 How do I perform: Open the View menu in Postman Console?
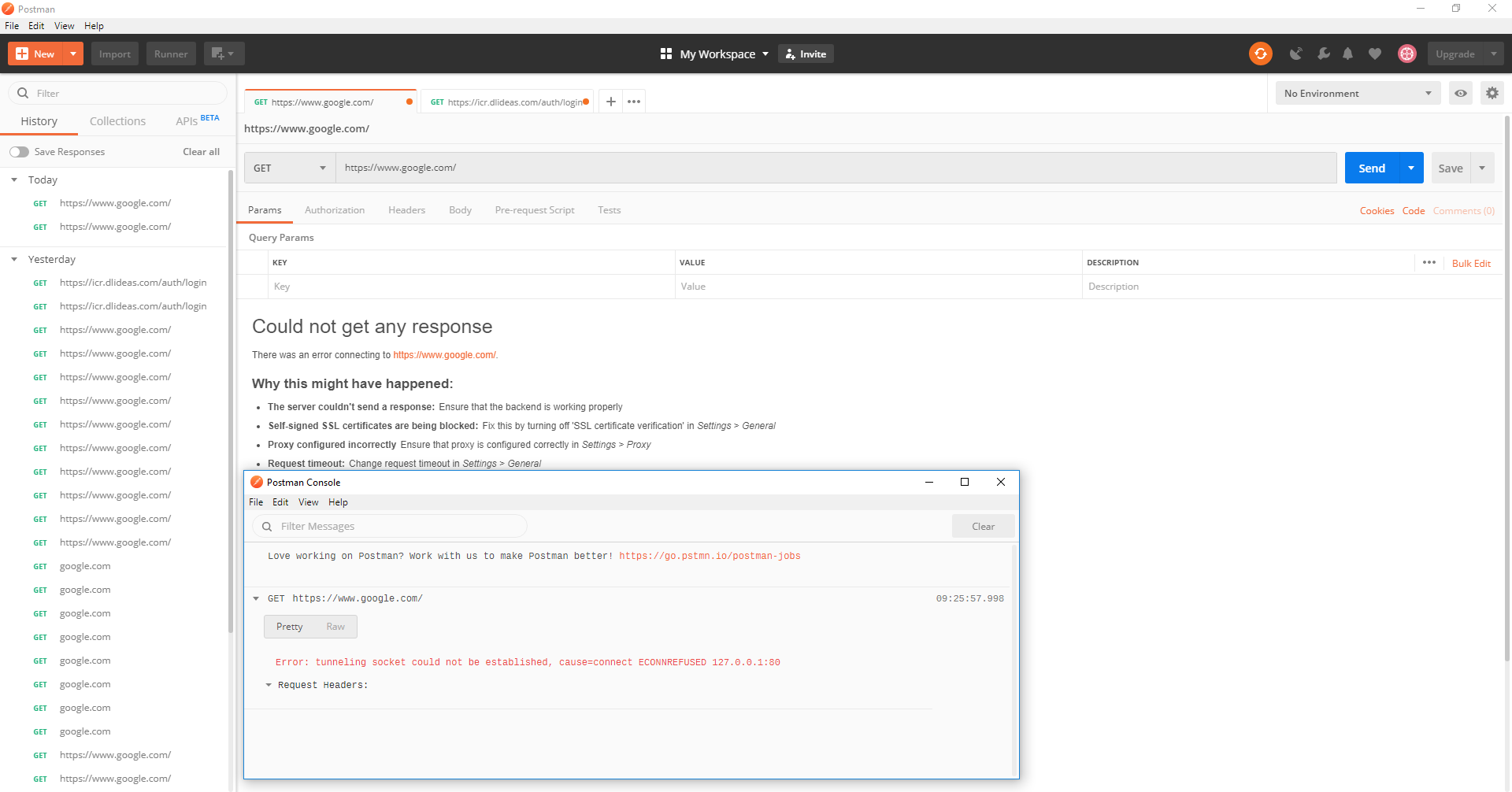click(308, 501)
